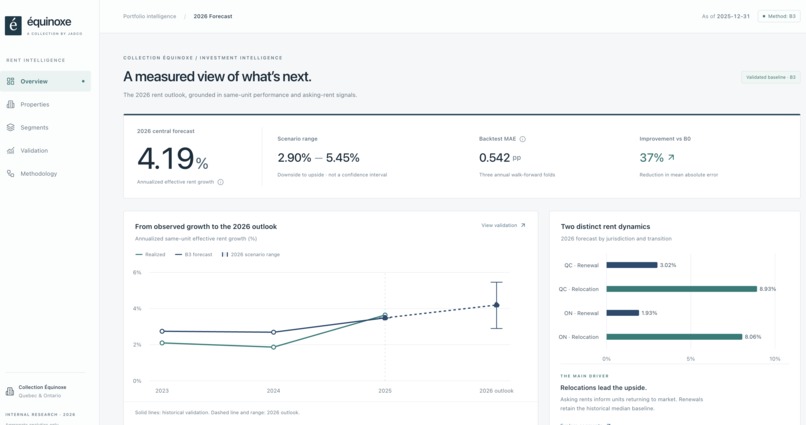This screenshot has height=425, width=806.
Task: Click the équinoxe "é" logo icon
Action: pos(13,25)
